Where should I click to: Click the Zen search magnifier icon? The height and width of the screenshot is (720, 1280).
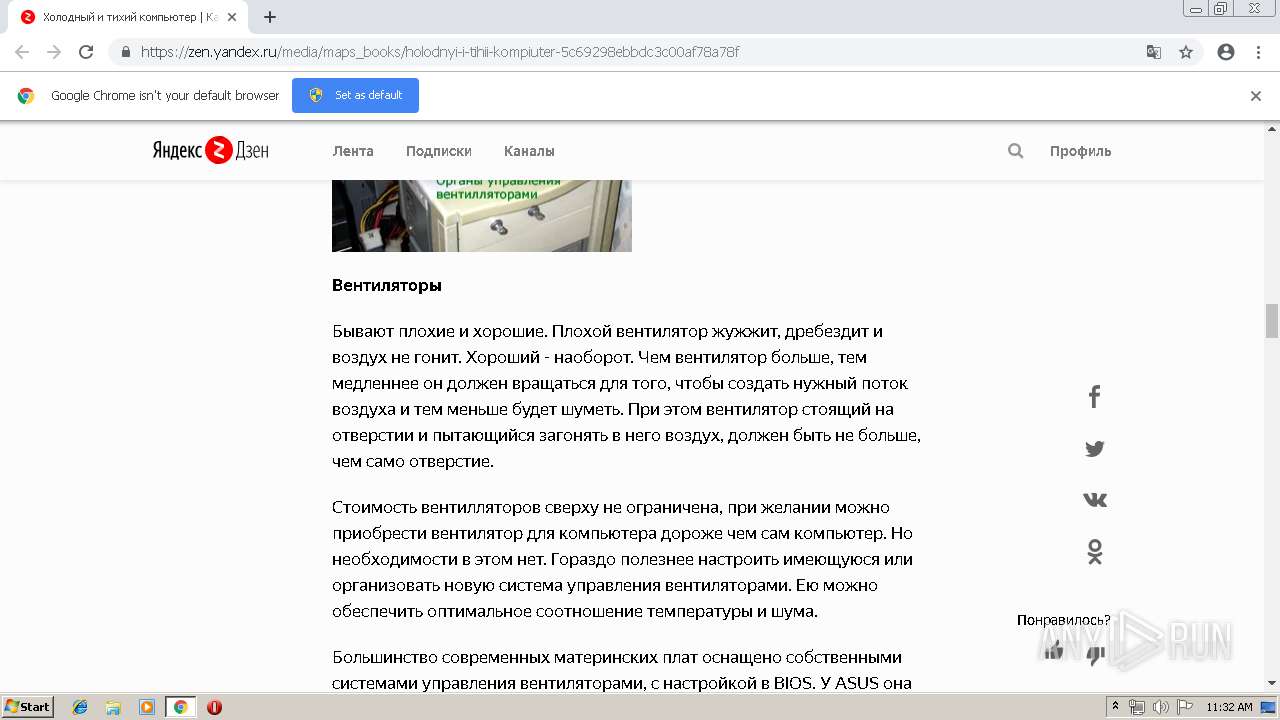[1016, 151]
